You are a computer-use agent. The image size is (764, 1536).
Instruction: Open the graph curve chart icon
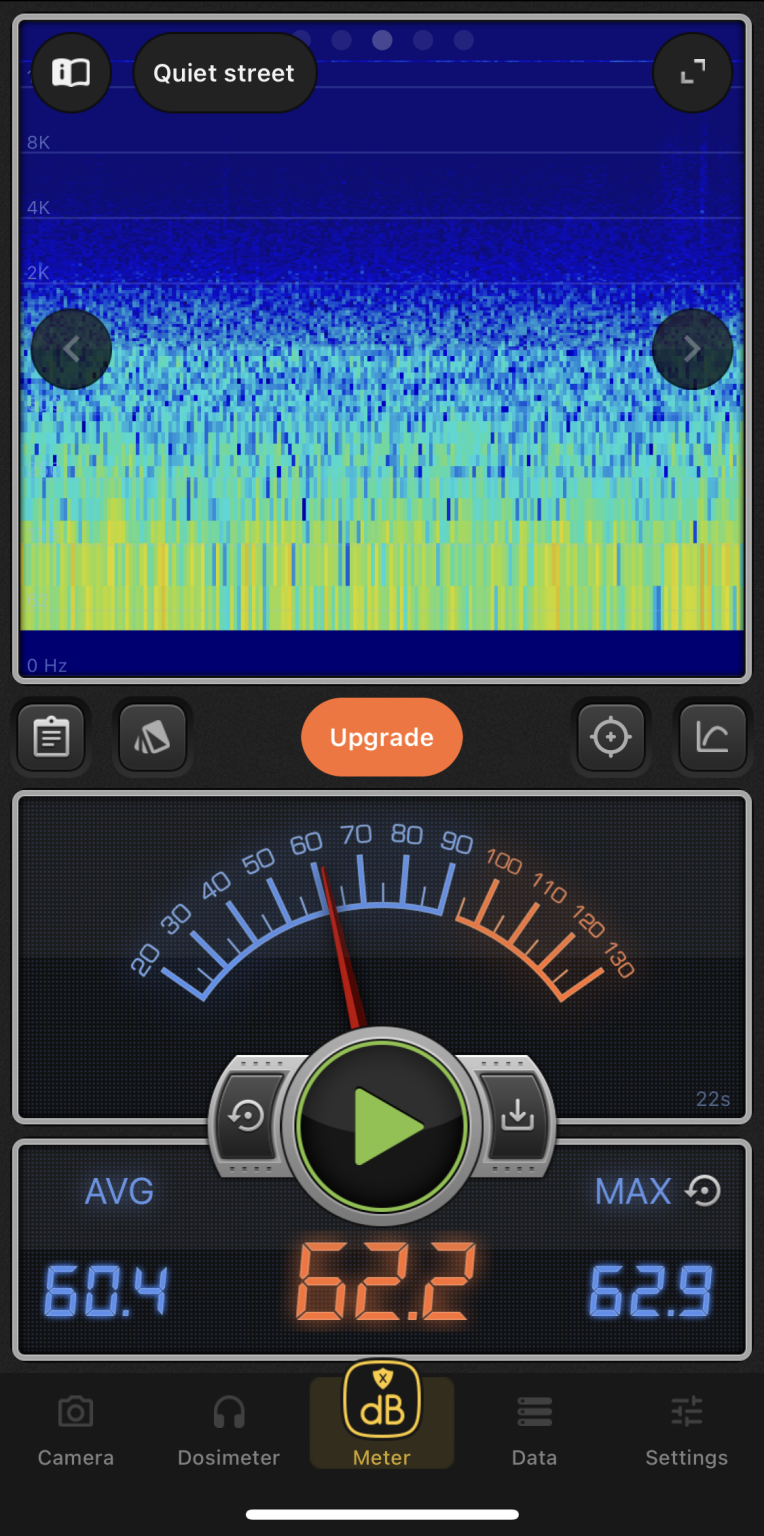(712, 738)
